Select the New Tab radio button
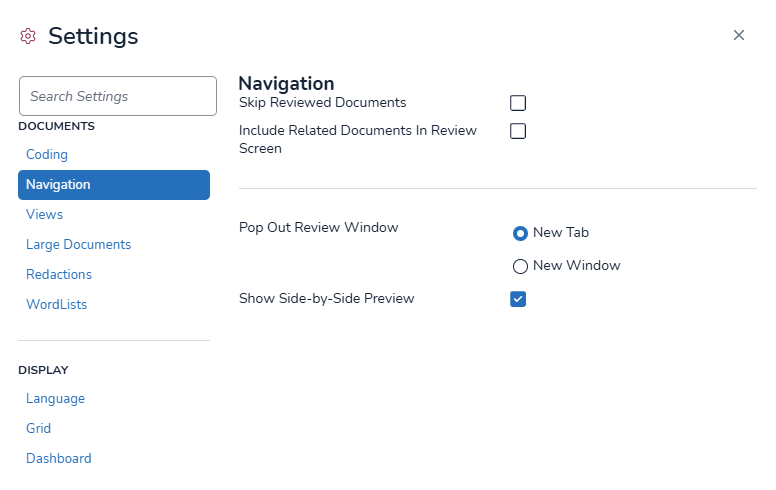This screenshot has width=776, height=490. [520, 233]
